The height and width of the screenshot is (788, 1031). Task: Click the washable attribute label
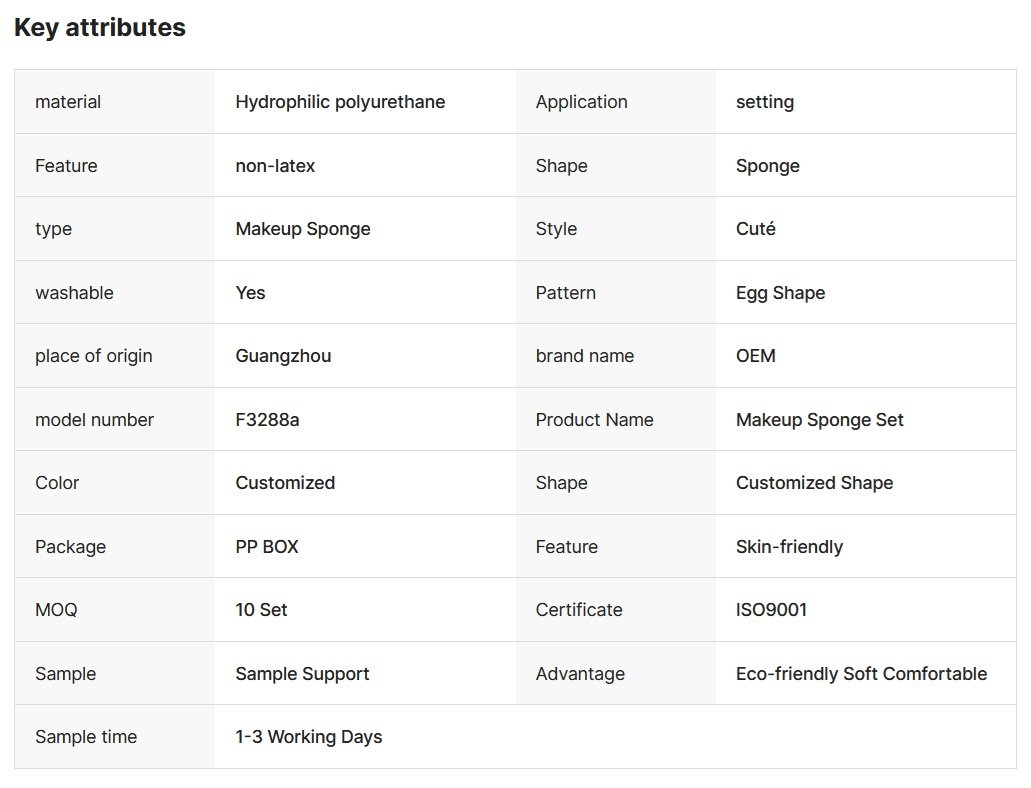[74, 293]
